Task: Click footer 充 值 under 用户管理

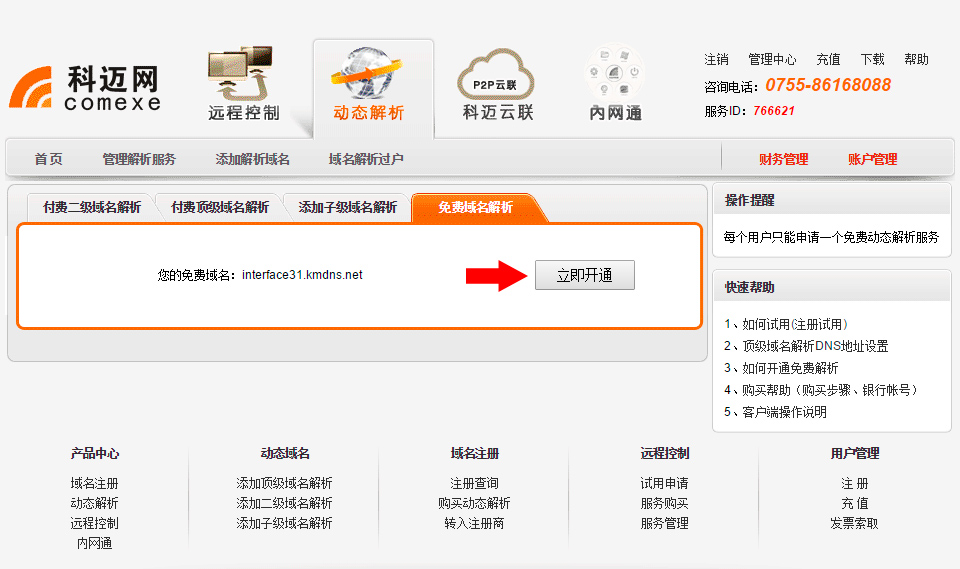Action: pyautogui.click(x=855, y=503)
